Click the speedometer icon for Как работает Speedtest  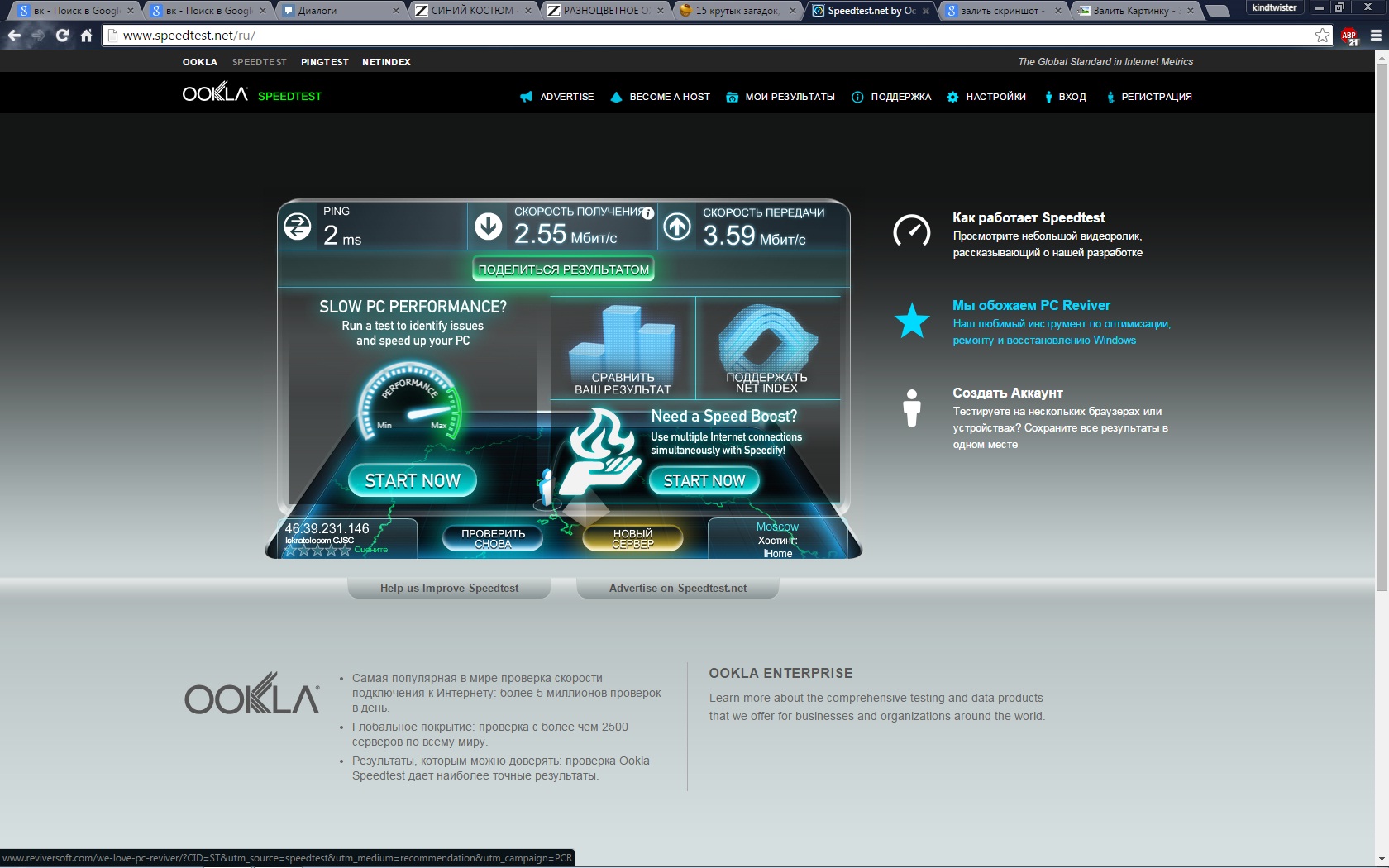pos(911,231)
